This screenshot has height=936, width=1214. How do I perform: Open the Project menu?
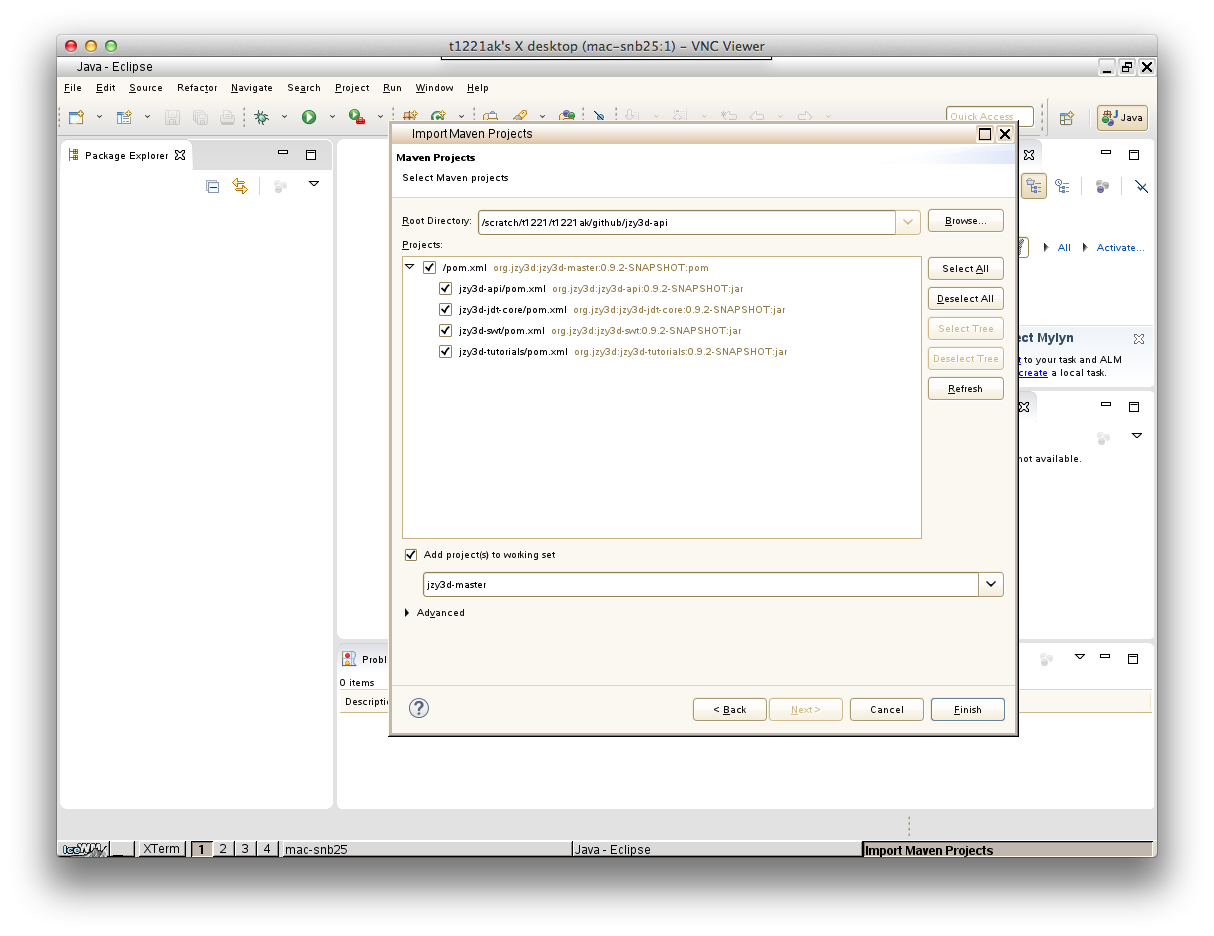coord(352,88)
